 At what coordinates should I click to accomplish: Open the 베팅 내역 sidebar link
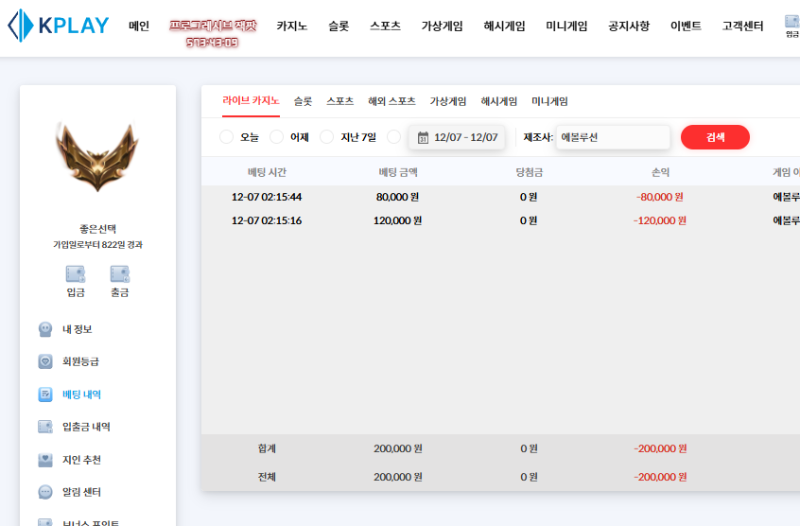[82, 394]
